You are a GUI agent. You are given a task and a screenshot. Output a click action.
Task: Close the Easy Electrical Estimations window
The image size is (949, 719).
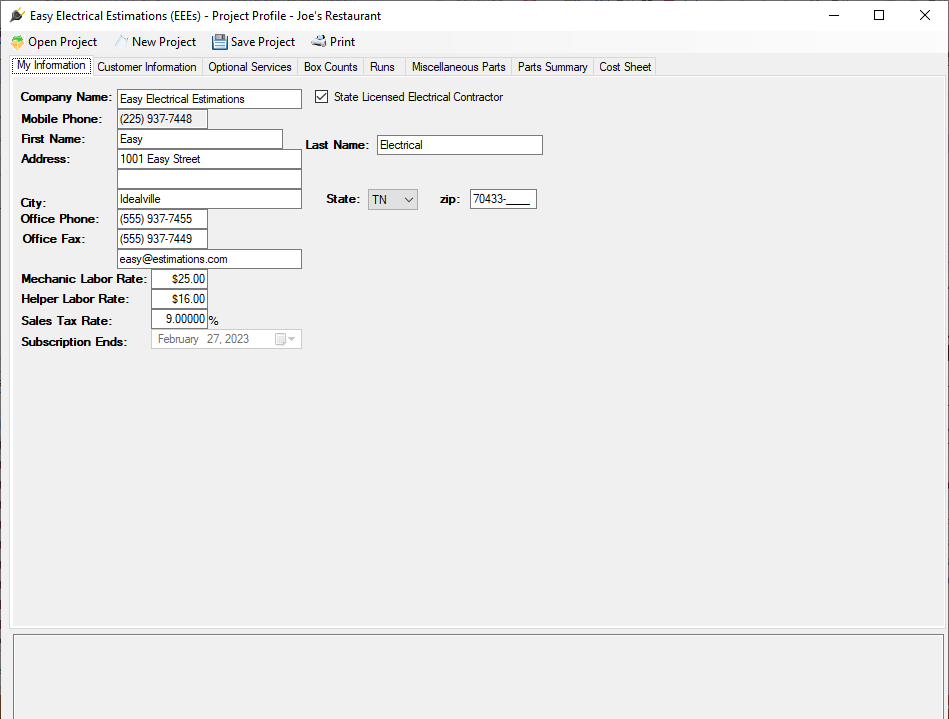[x=925, y=15]
